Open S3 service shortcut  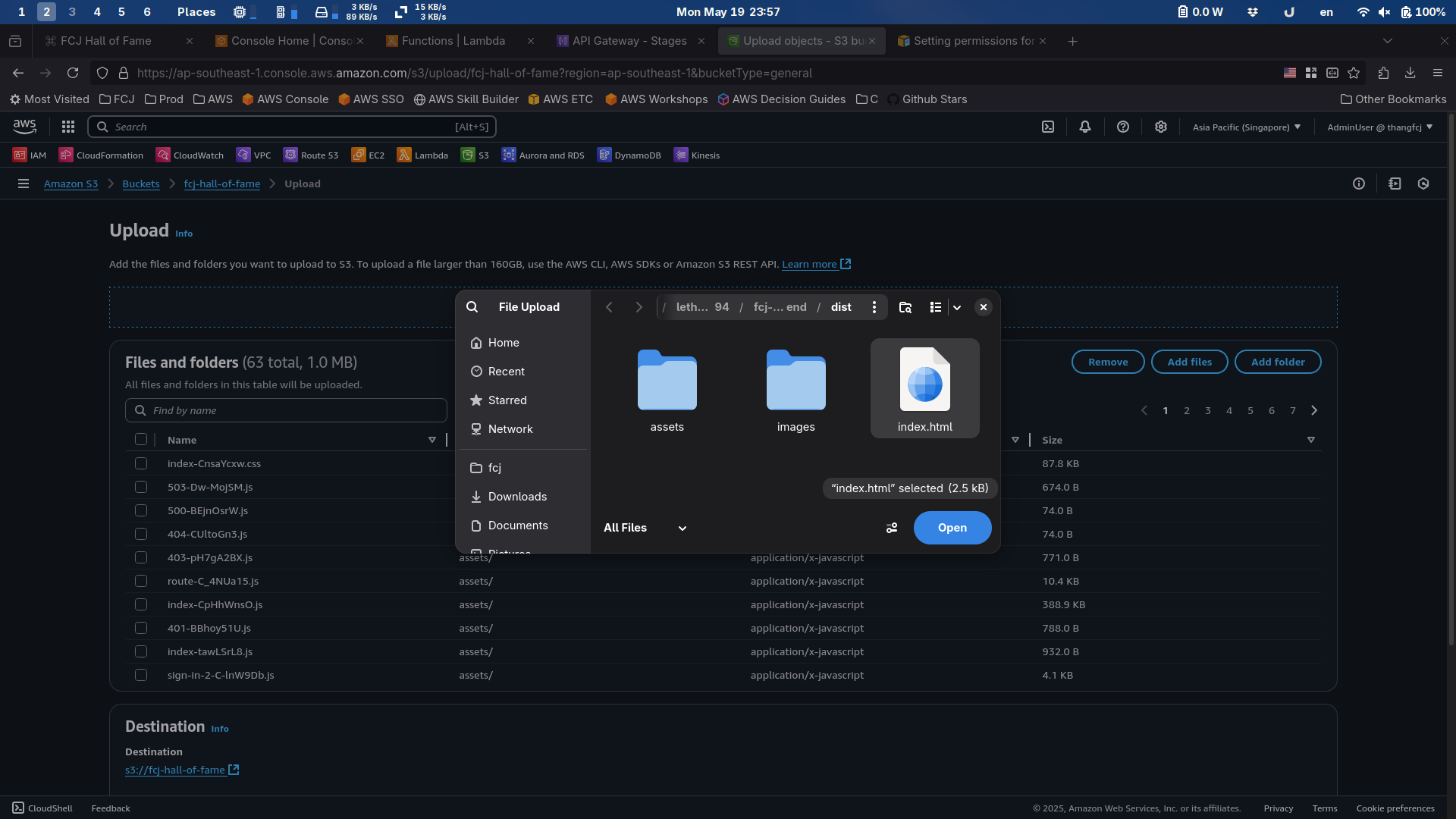[x=475, y=155]
